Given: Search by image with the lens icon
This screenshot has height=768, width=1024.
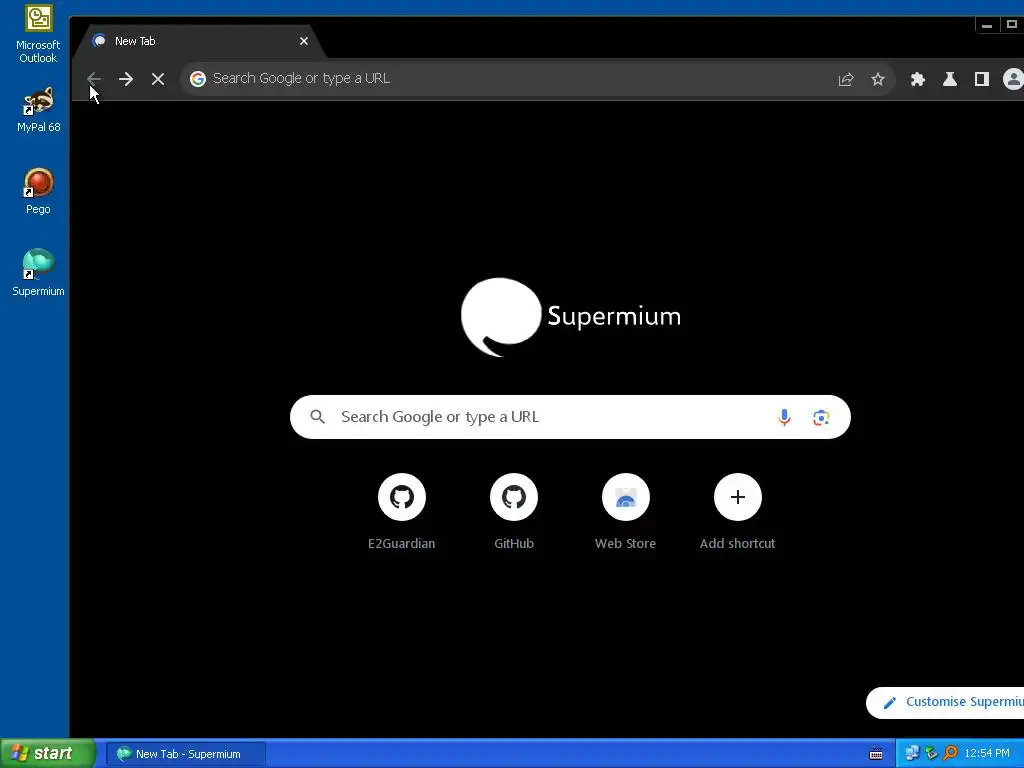Looking at the screenshot, I should point(821,417).
